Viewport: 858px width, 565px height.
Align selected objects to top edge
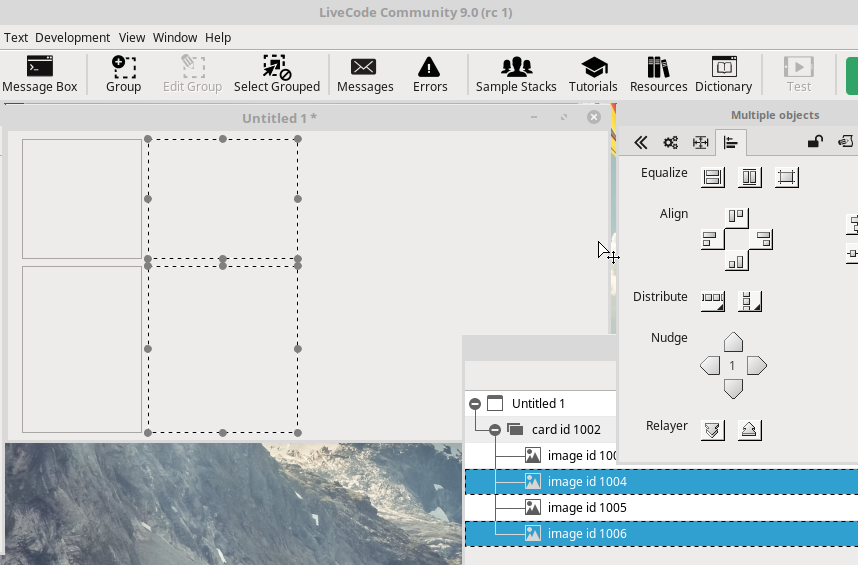coord(737,216)
